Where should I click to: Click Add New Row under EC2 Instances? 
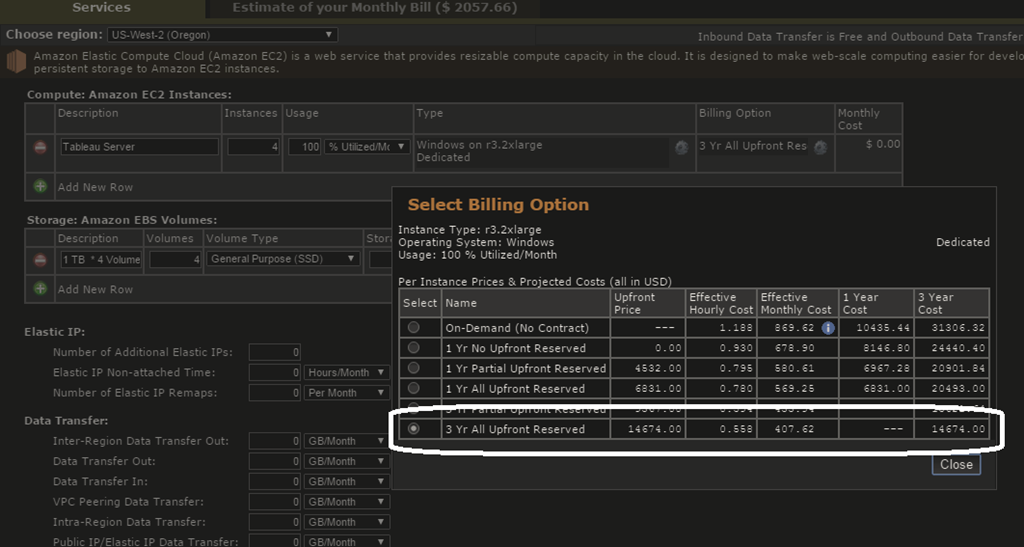[x=95, y=187]
